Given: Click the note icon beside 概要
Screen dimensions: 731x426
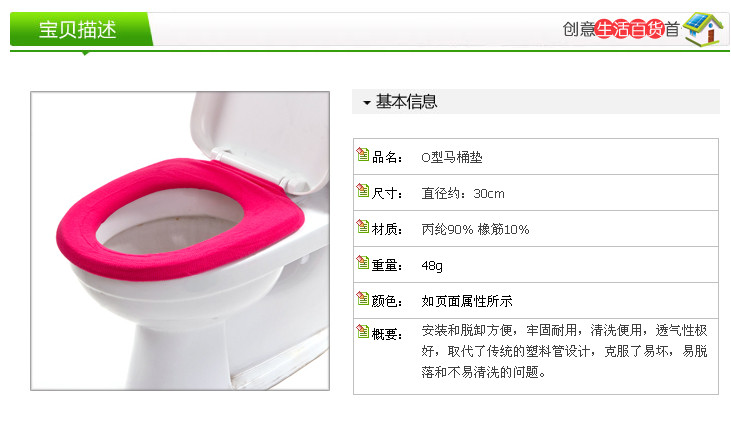Looking at the screenshot, I should pos(363,331).
